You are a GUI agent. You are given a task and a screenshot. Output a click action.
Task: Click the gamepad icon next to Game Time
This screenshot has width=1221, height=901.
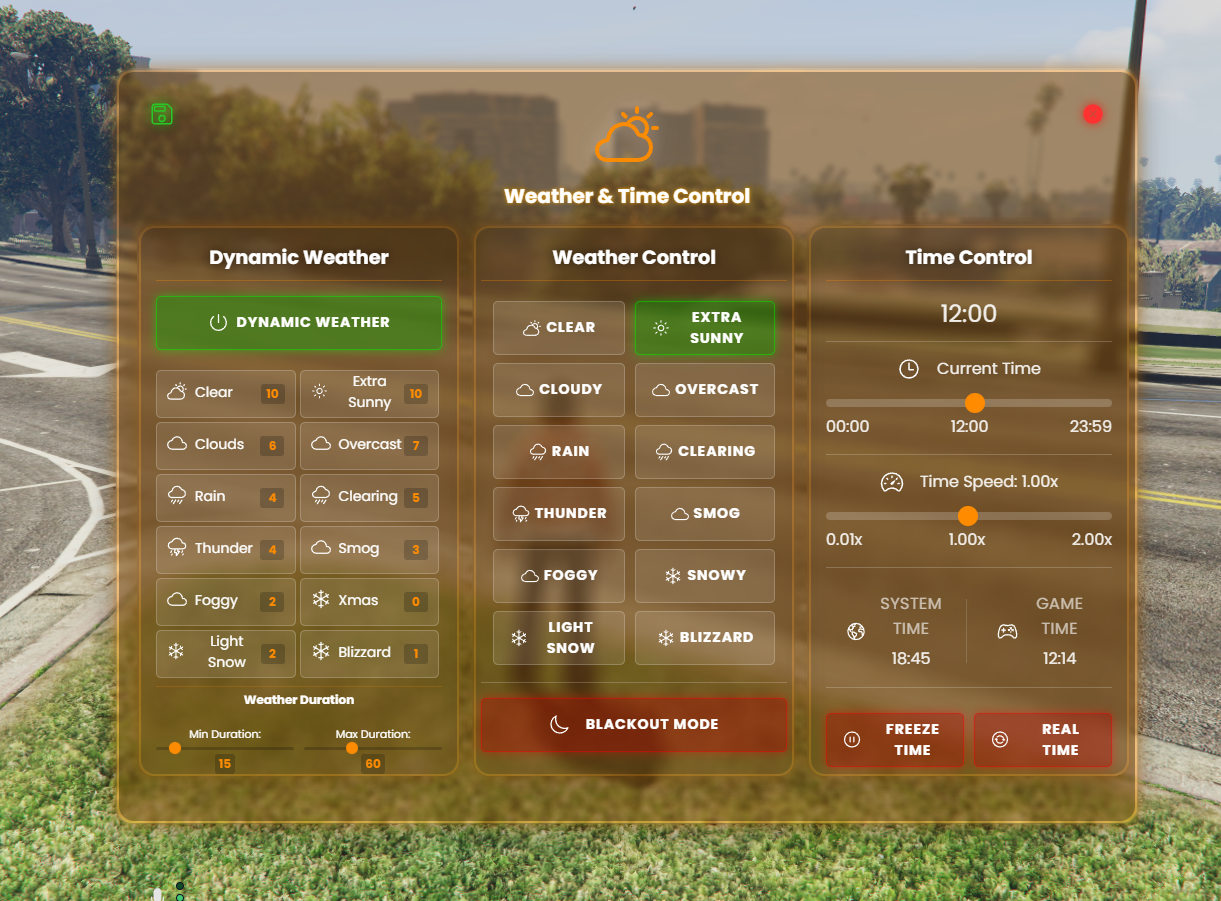click(1007, 631)
